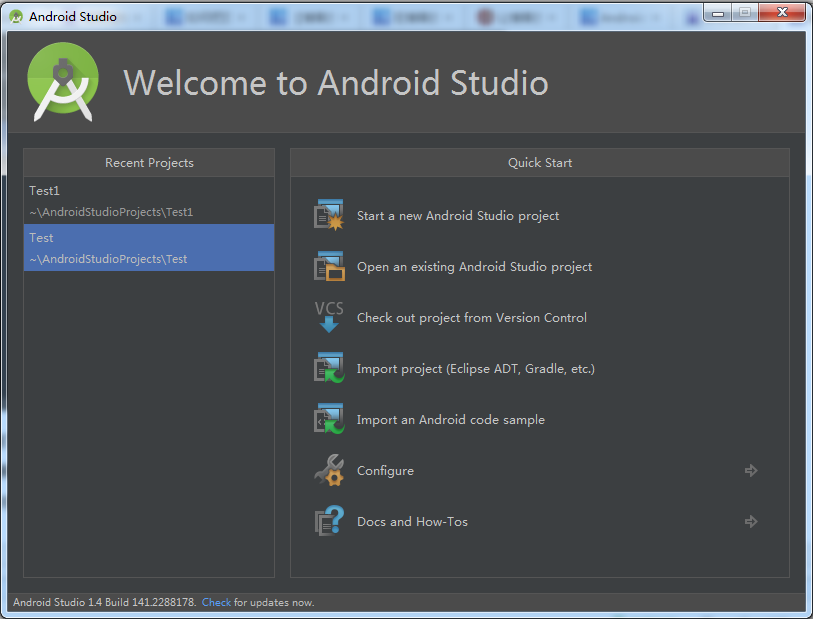Image resolution: width=813 pixels, height=619 pixels.
Task: Choose Open an existing Android Studio project
Action: click(474, 267)
